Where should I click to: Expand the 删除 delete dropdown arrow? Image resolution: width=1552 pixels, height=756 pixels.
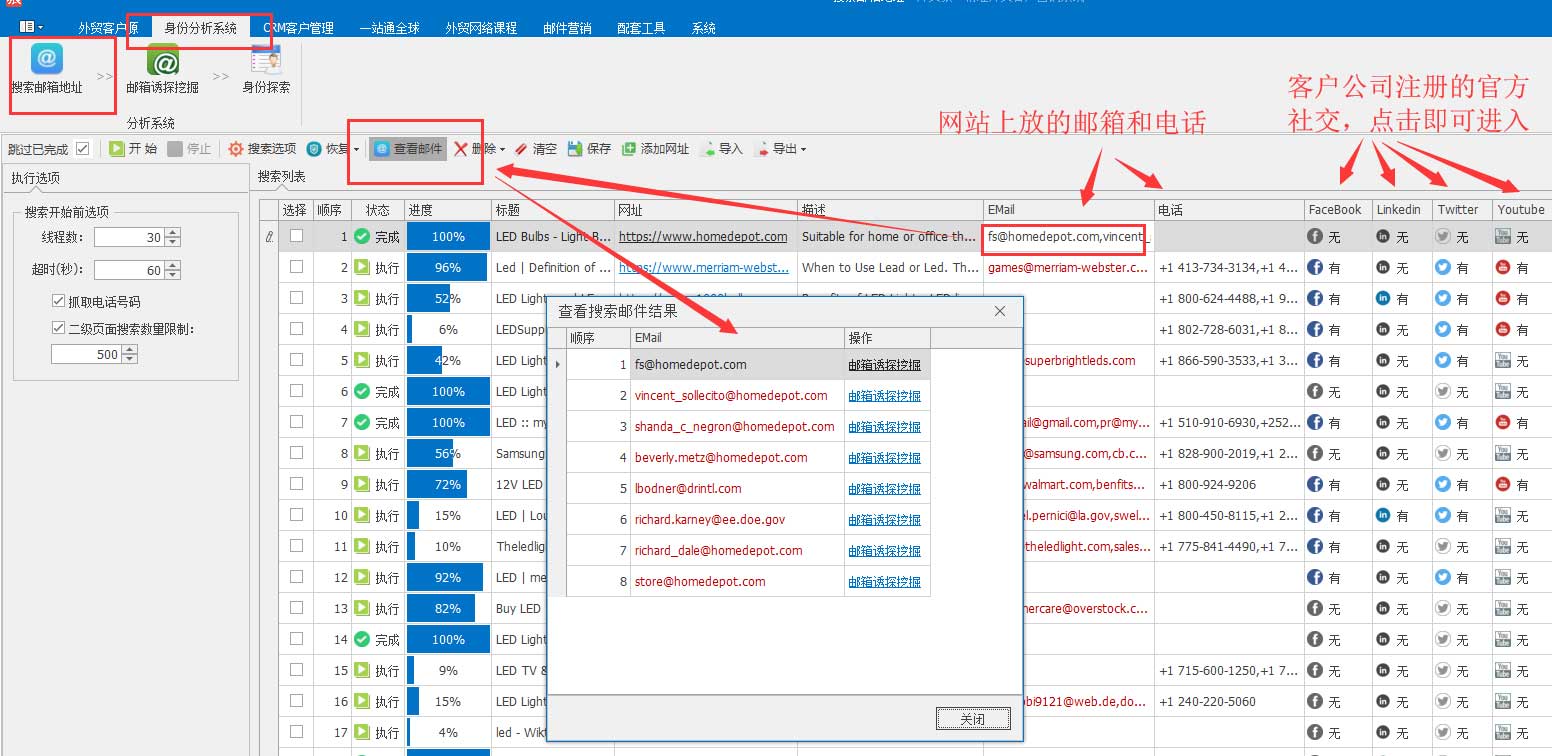(502, 150)
